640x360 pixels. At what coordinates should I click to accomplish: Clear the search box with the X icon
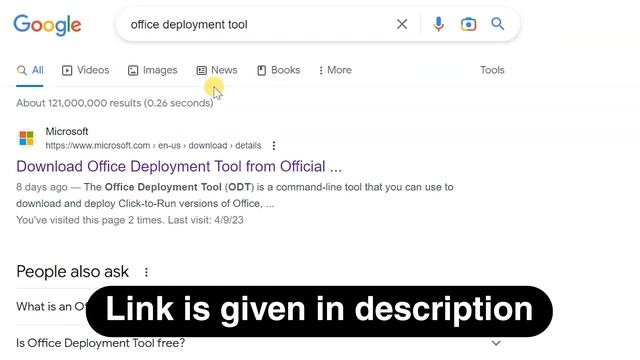point(402,24)
